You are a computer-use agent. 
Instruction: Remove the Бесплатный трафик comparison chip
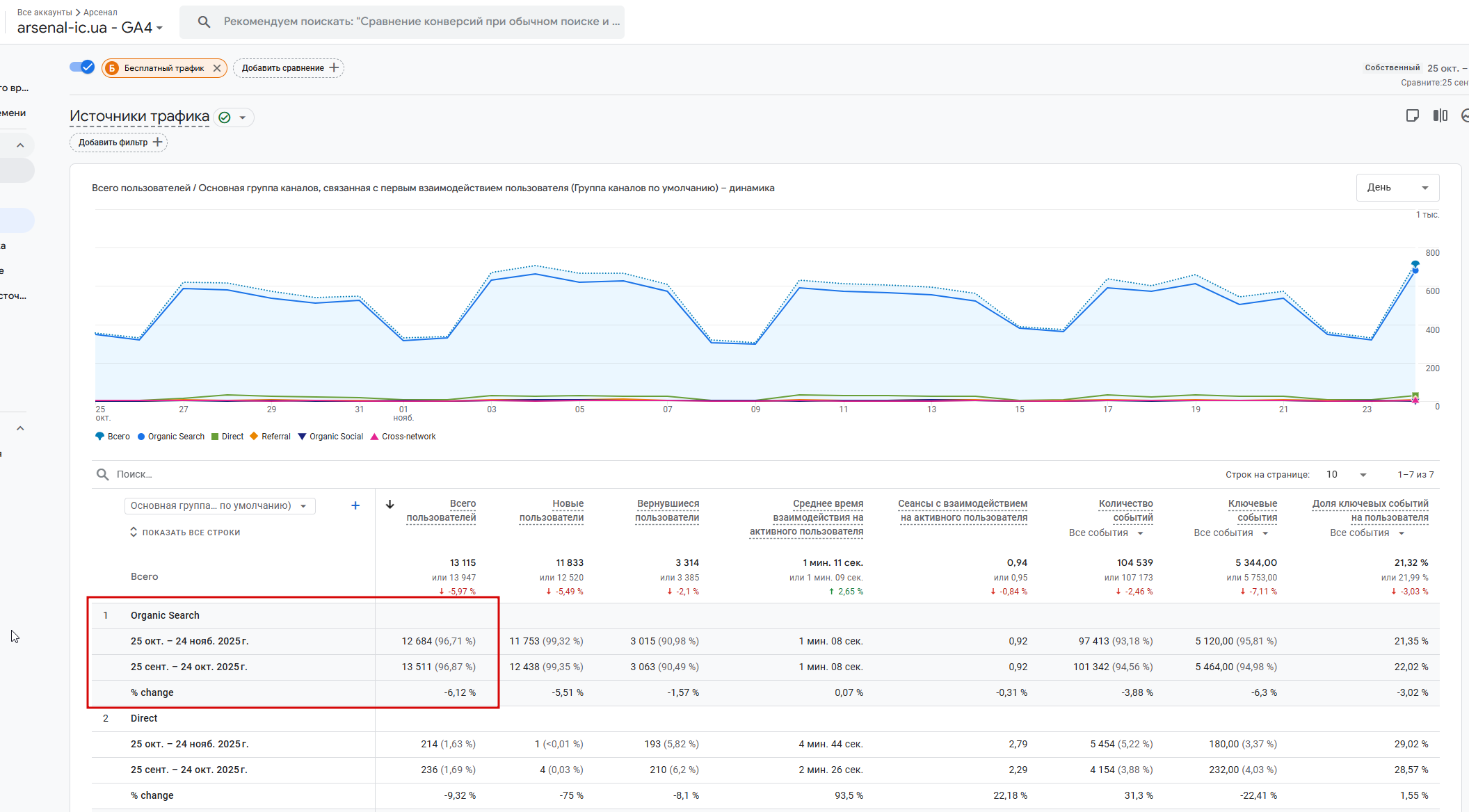point(217,68)
